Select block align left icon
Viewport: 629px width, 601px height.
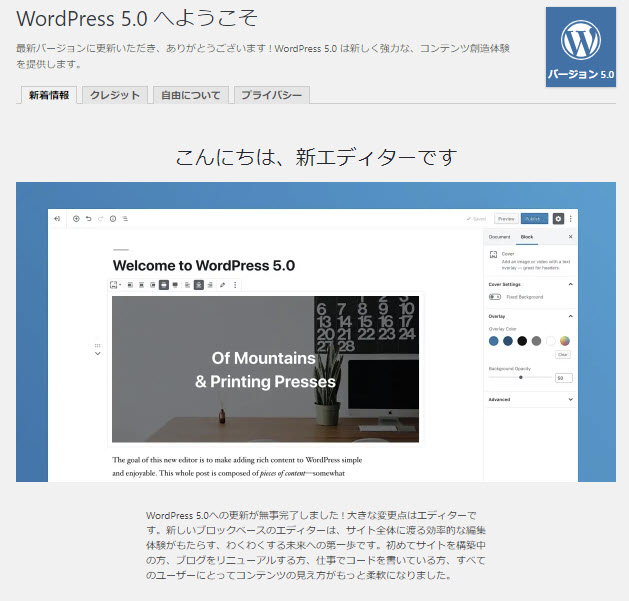click(130, 285)
